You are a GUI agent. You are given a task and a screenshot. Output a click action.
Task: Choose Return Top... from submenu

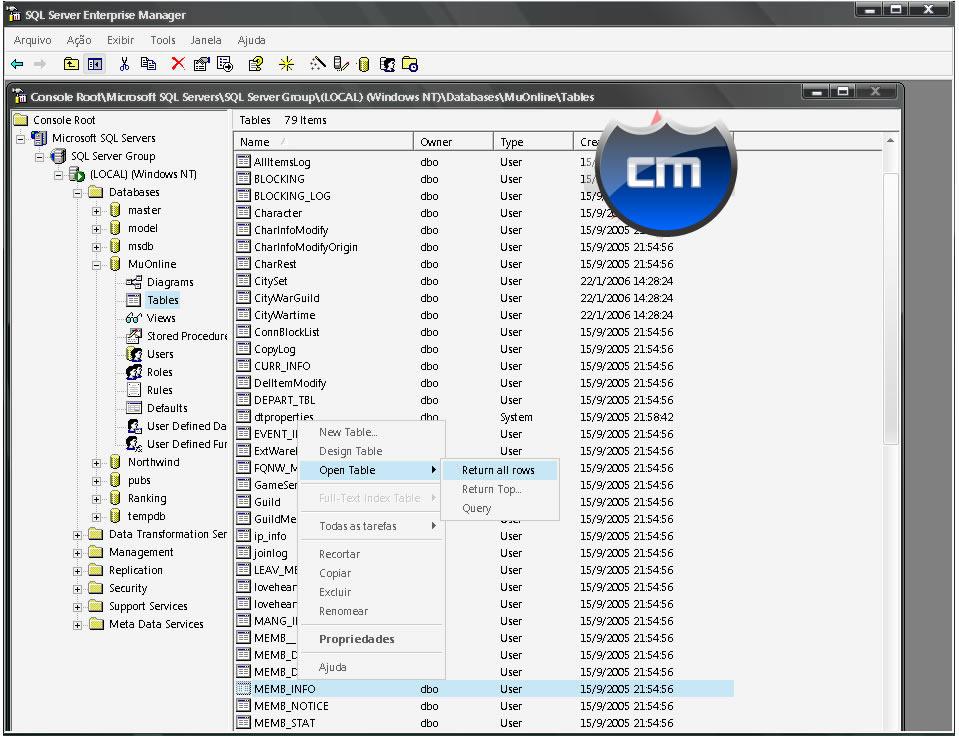pyautogui.click(x=498, y=489)
